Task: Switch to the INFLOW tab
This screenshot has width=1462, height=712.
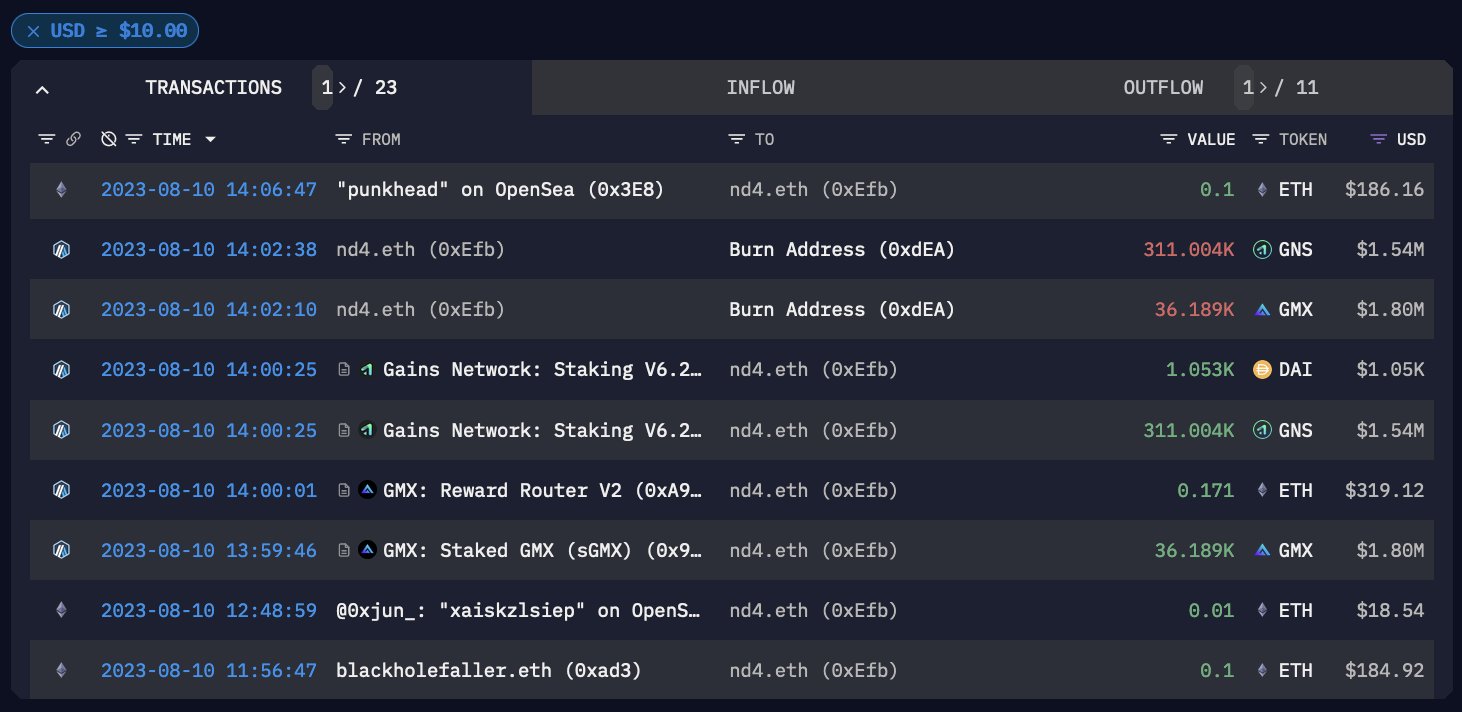Action: pyautogui.click(x=760, y=88)
